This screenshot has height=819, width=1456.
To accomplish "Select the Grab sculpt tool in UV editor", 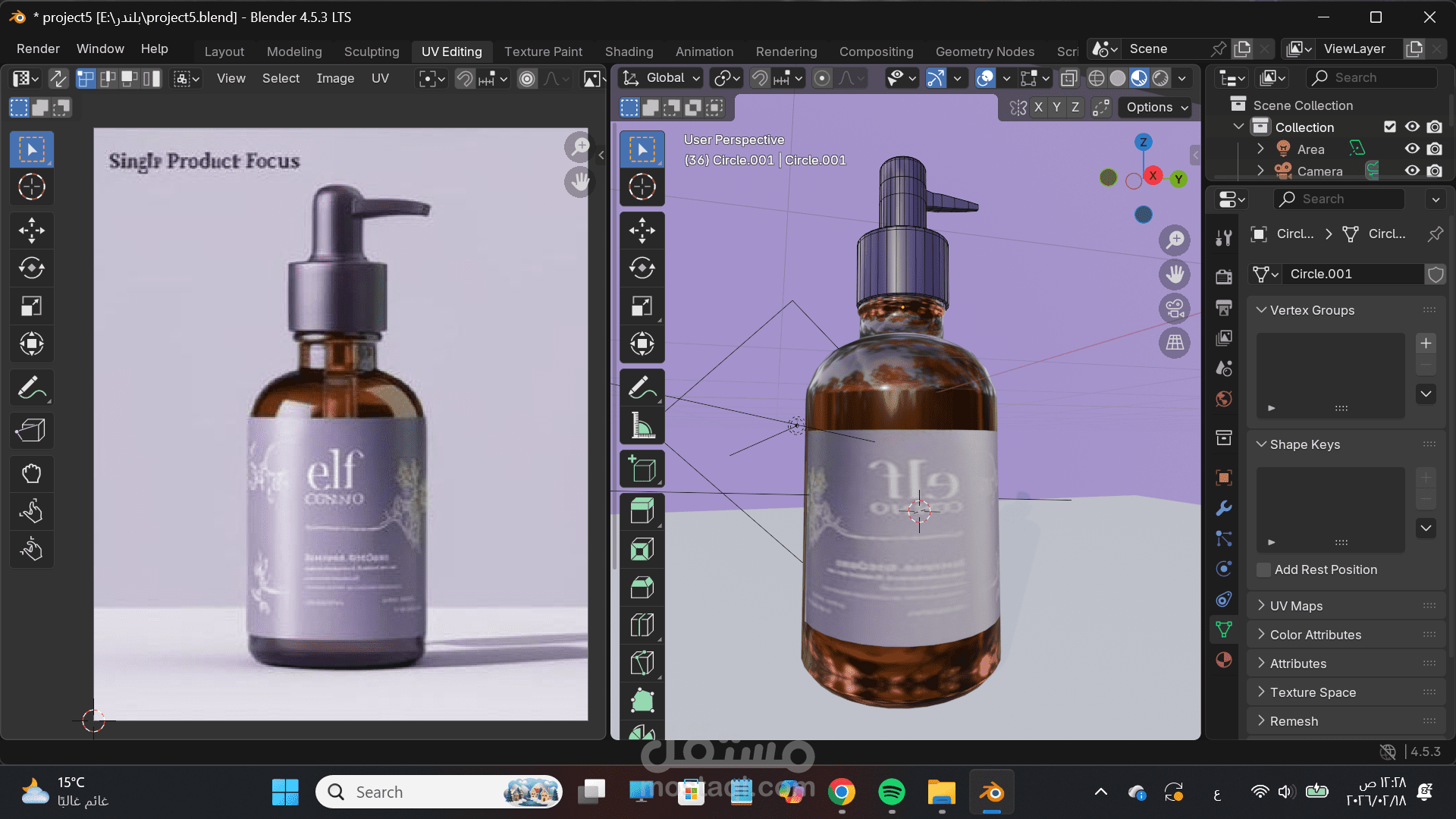I will [31, 474].
